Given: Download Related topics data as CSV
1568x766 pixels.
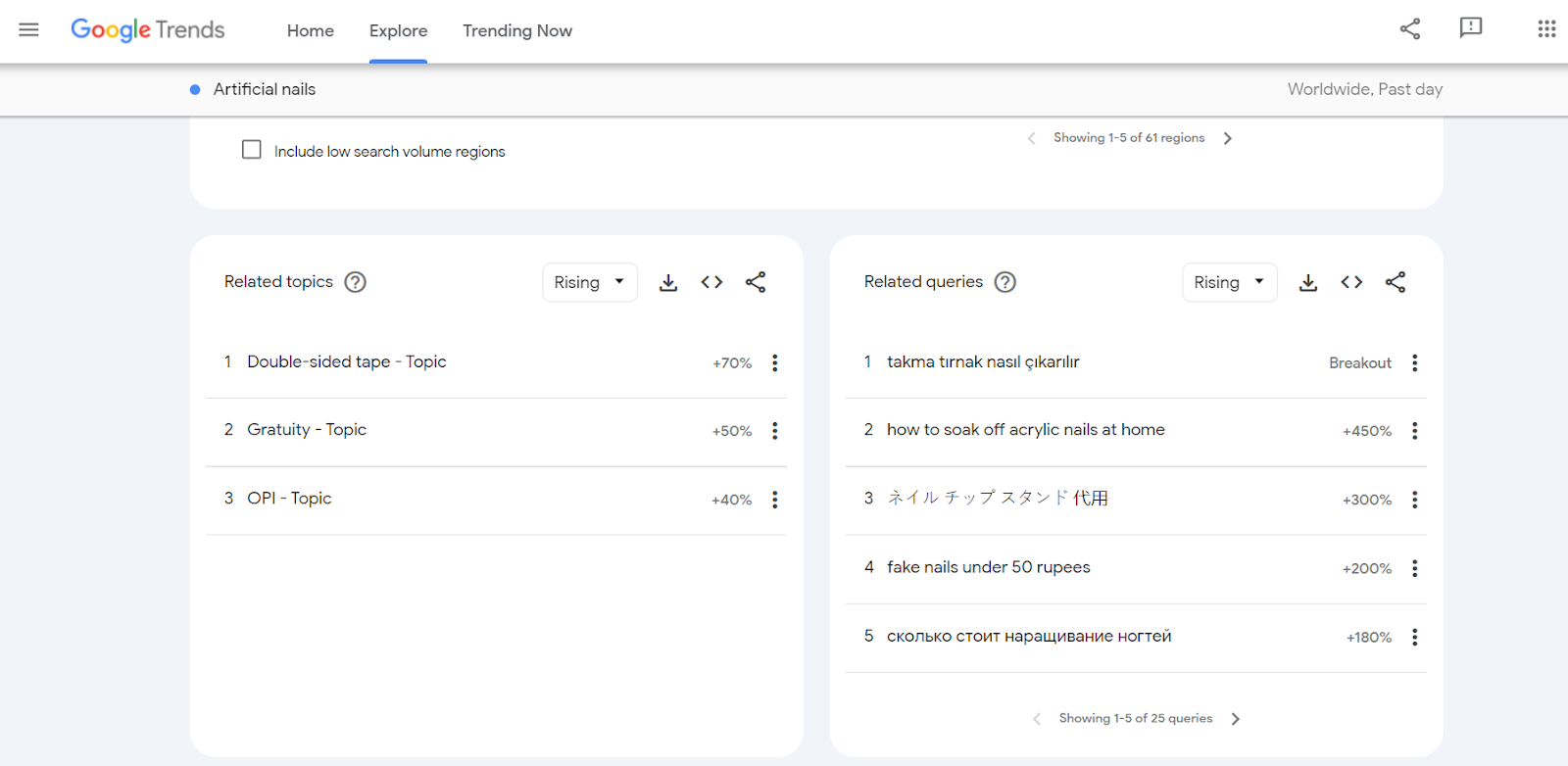Looking at the screenshot, I should click(668, 282).
